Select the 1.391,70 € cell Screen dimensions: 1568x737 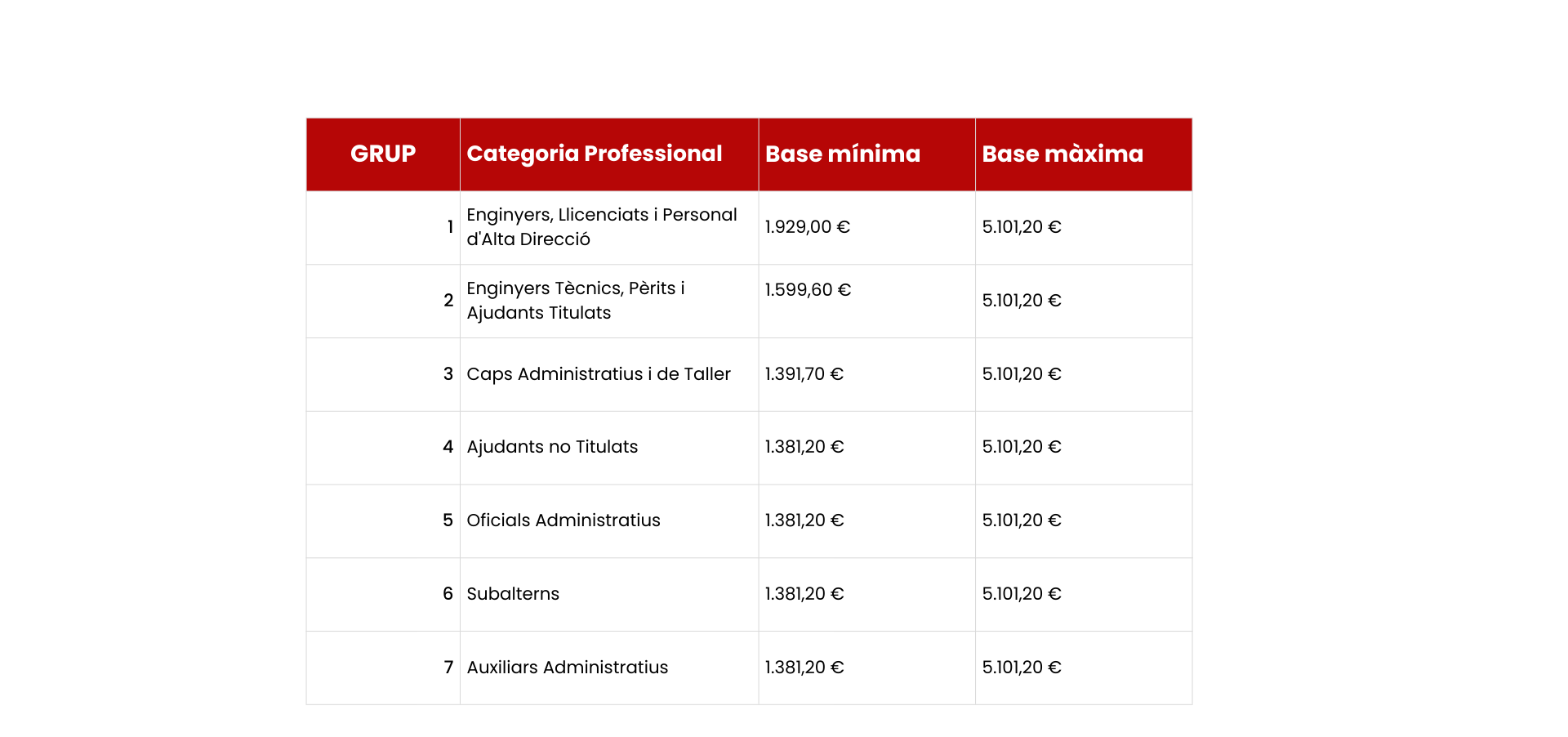pos(804,374)
